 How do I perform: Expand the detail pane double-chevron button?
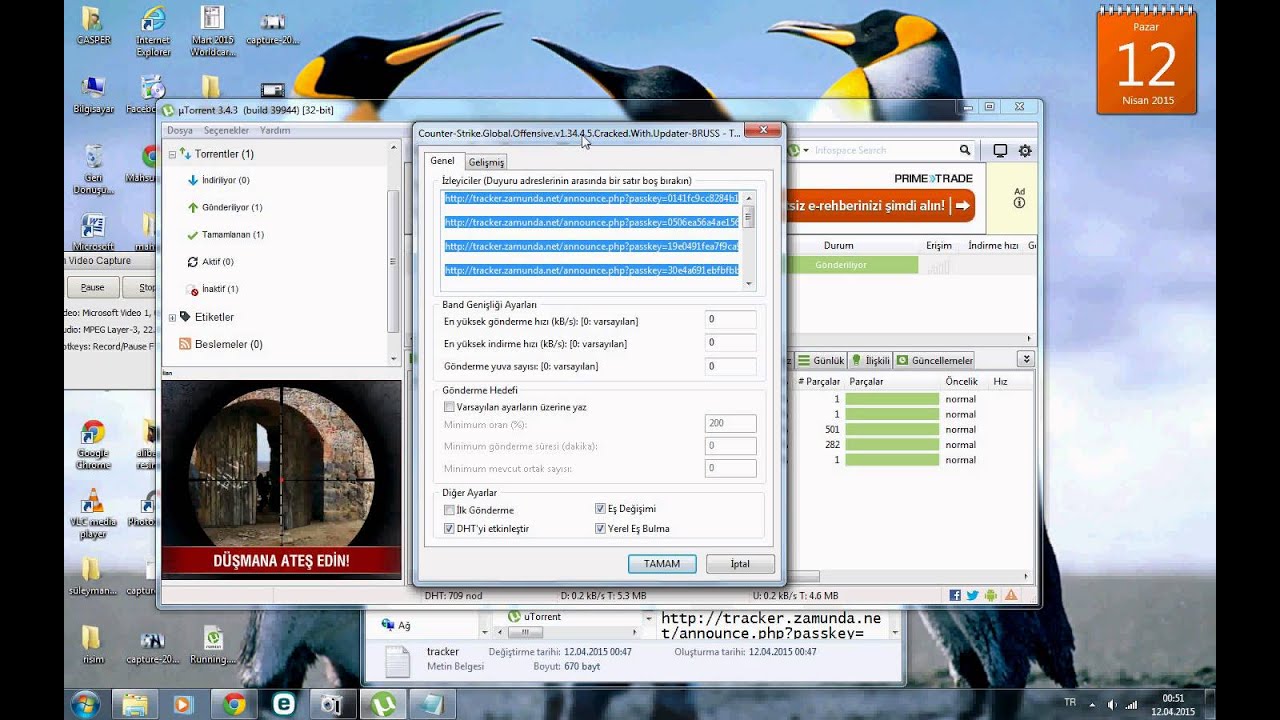(1025, 359)
